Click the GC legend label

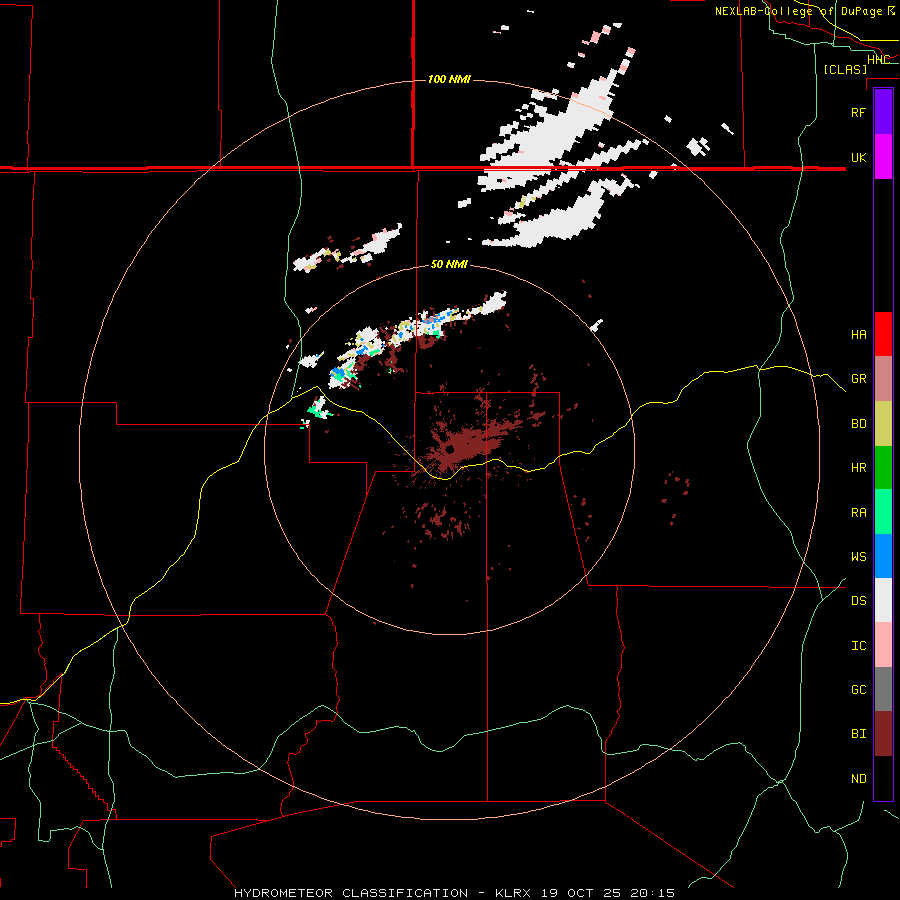tap(859, 690)
